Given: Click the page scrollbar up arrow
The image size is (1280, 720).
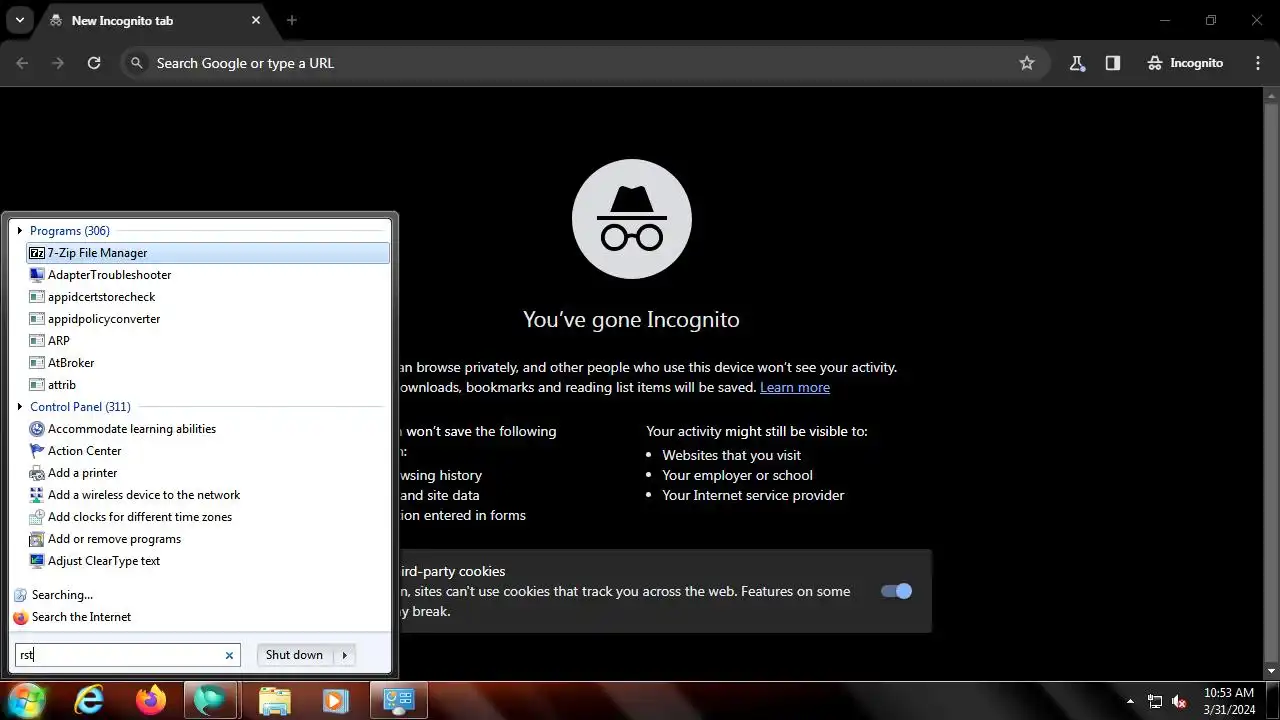Looking at the screenshot, I should [1272, 96].
